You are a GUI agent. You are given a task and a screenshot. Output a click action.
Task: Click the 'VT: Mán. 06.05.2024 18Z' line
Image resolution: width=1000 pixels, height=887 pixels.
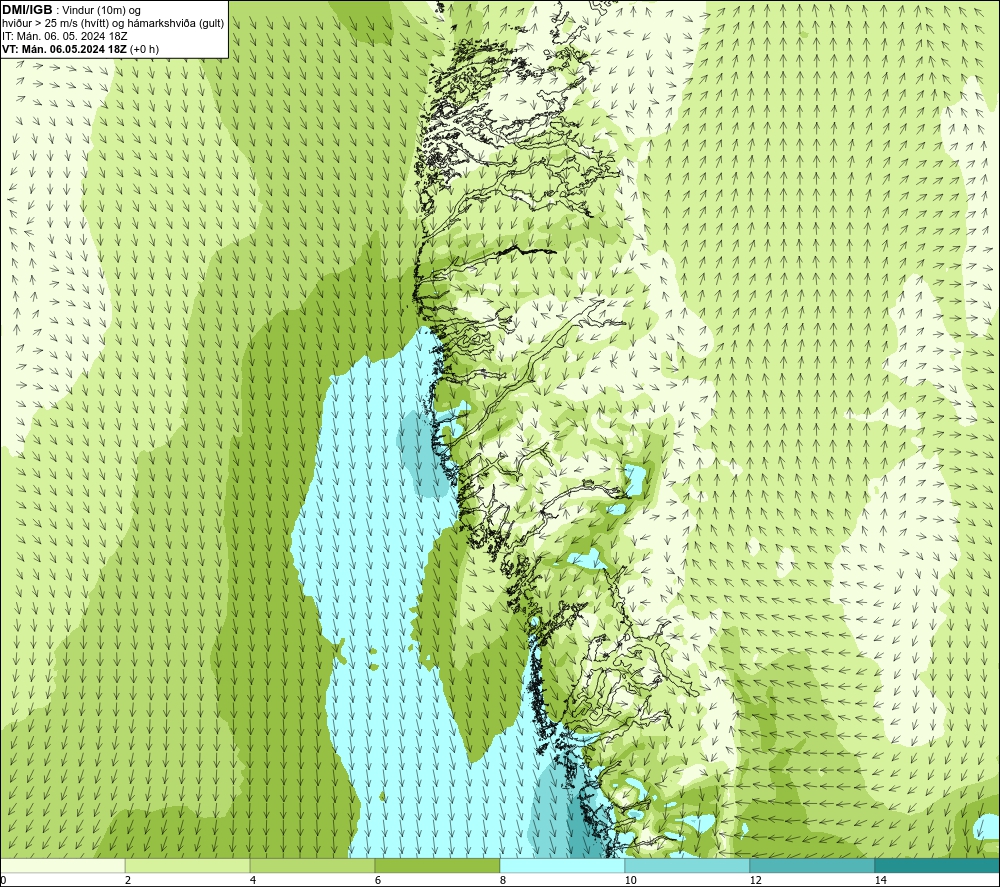point(64,49)
